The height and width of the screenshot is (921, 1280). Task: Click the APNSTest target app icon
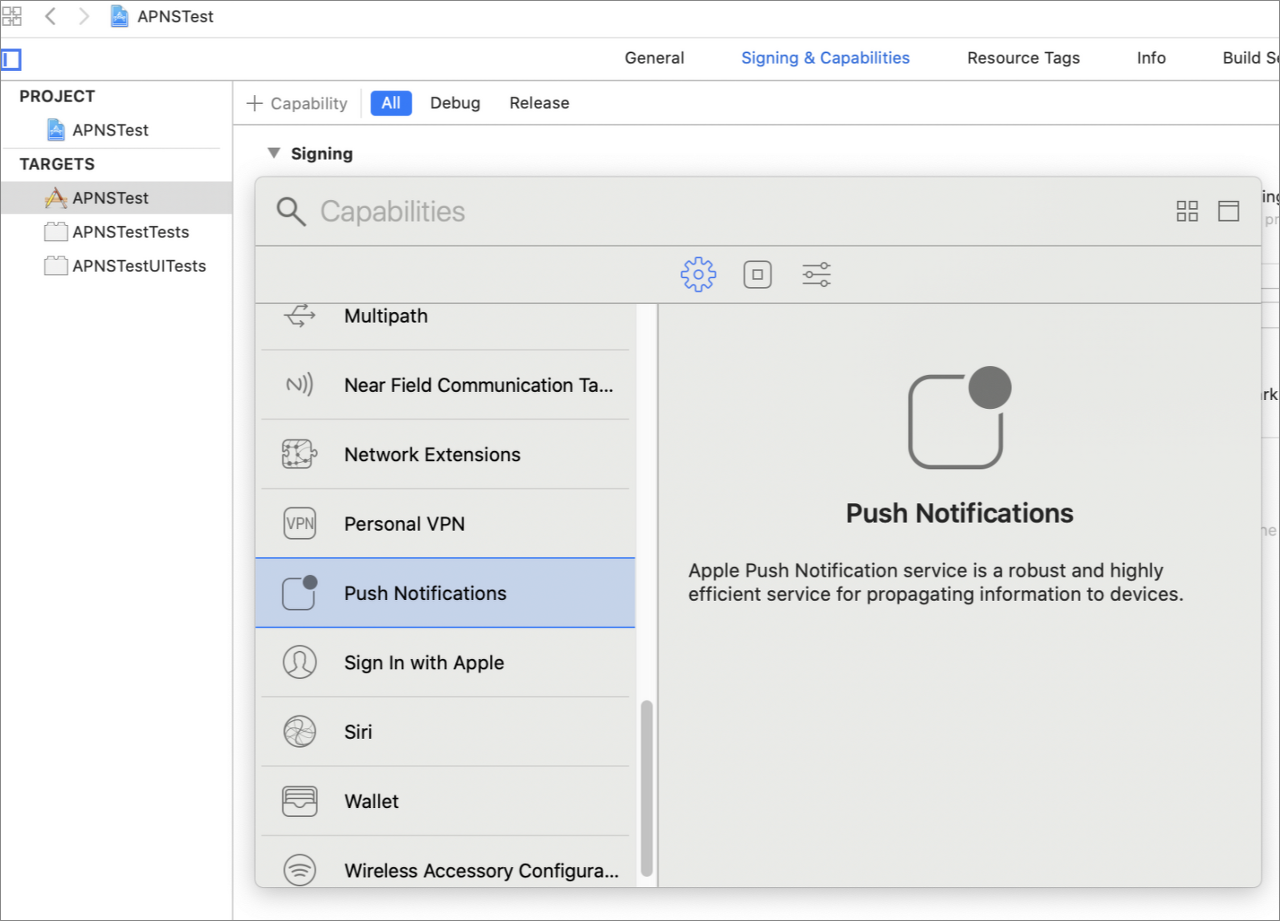coord(56,198)
